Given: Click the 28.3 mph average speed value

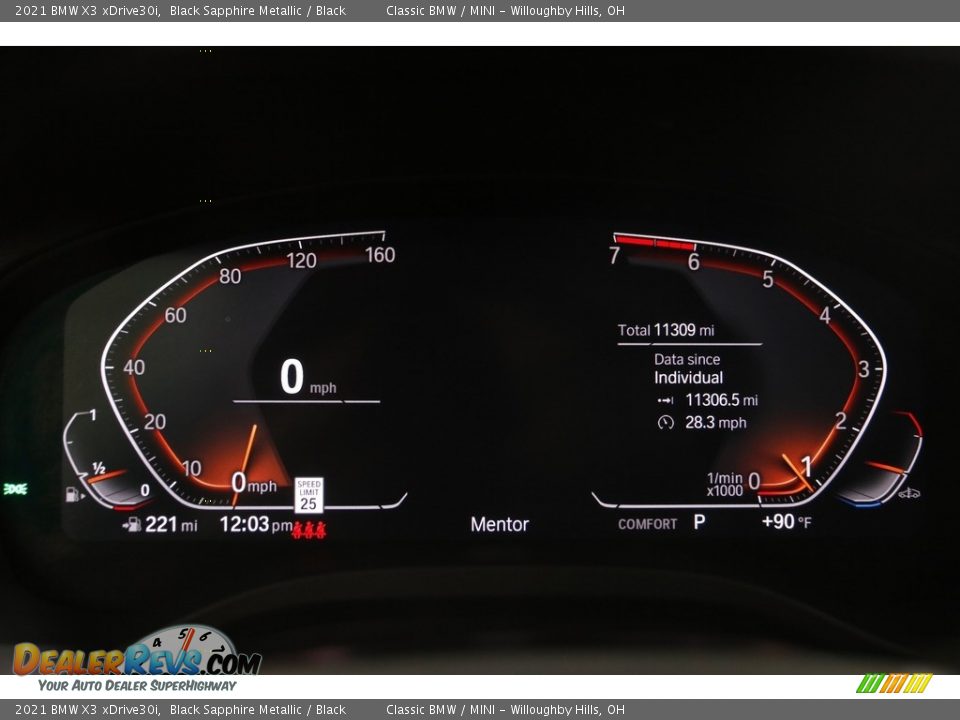Looking at the screenshot, I should (716, 422).
